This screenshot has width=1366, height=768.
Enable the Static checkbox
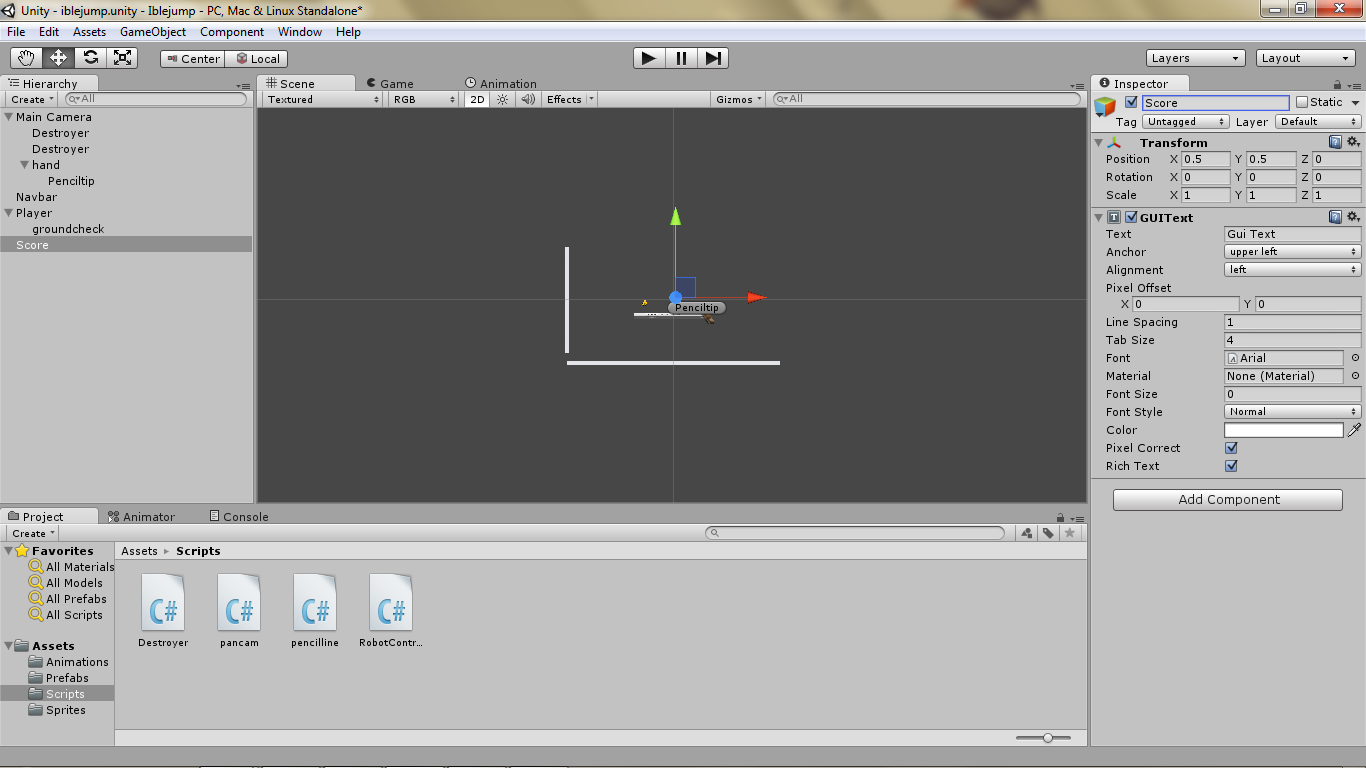1302,102
